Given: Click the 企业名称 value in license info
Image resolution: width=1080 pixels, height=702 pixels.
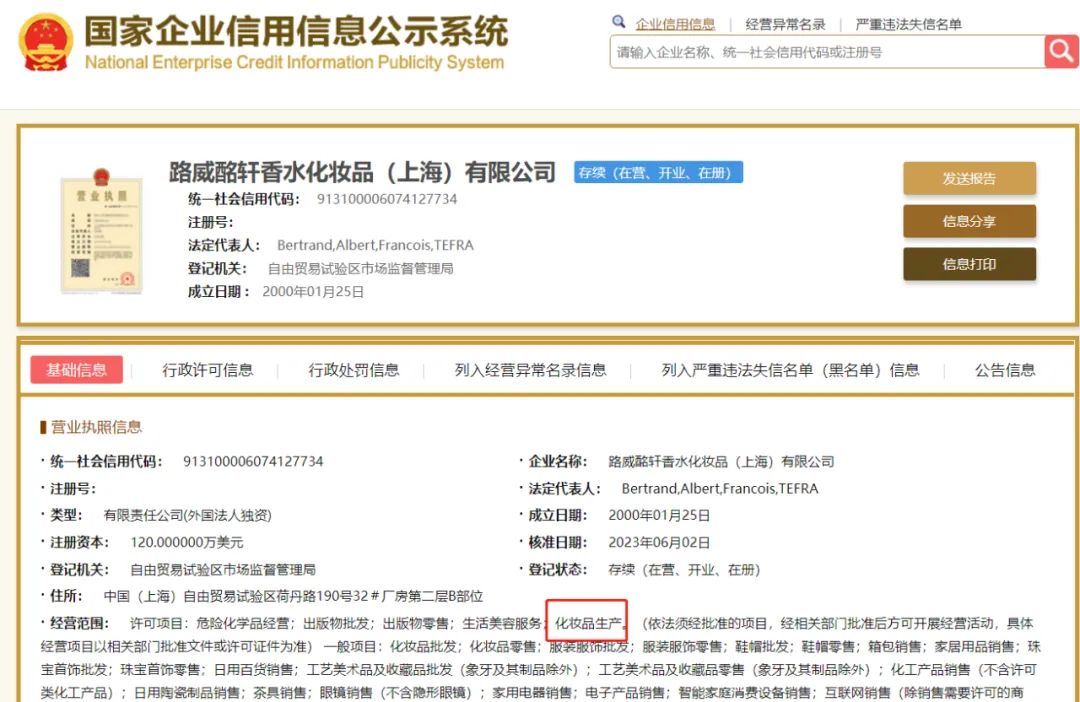Looking at the screenshot, I should [721, 462].
